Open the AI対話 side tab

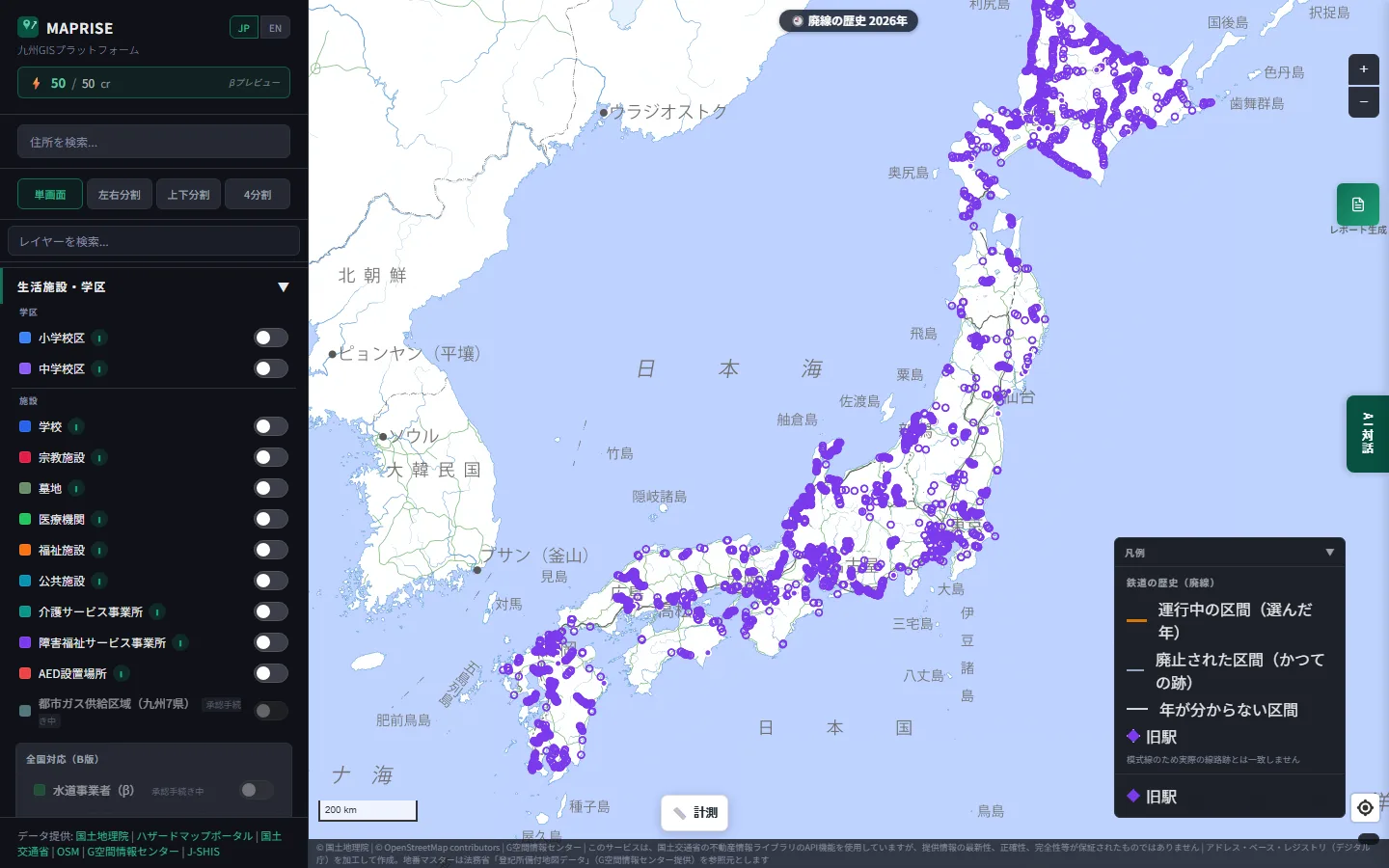point(1368,434)
